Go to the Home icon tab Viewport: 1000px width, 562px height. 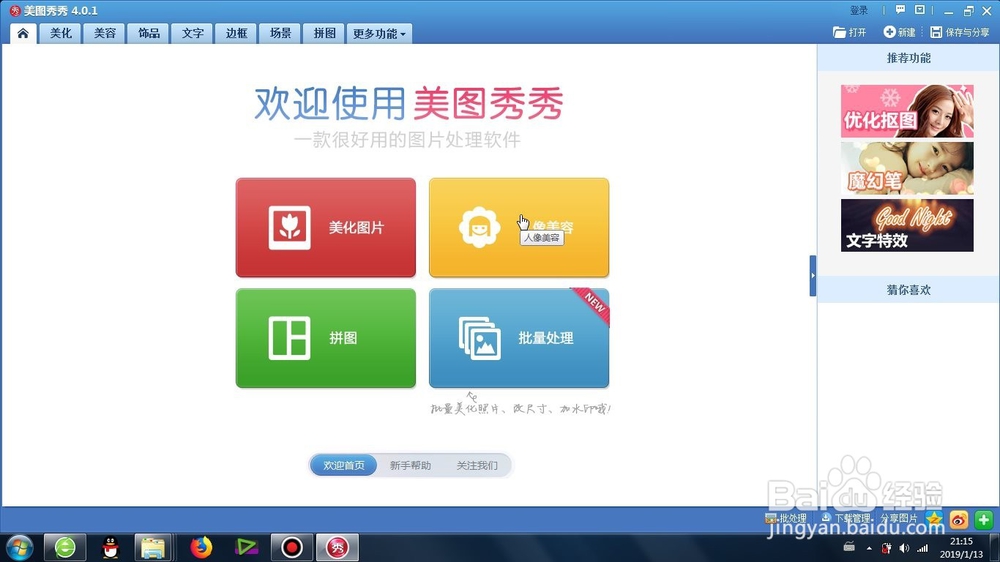(x=23, y=33)
